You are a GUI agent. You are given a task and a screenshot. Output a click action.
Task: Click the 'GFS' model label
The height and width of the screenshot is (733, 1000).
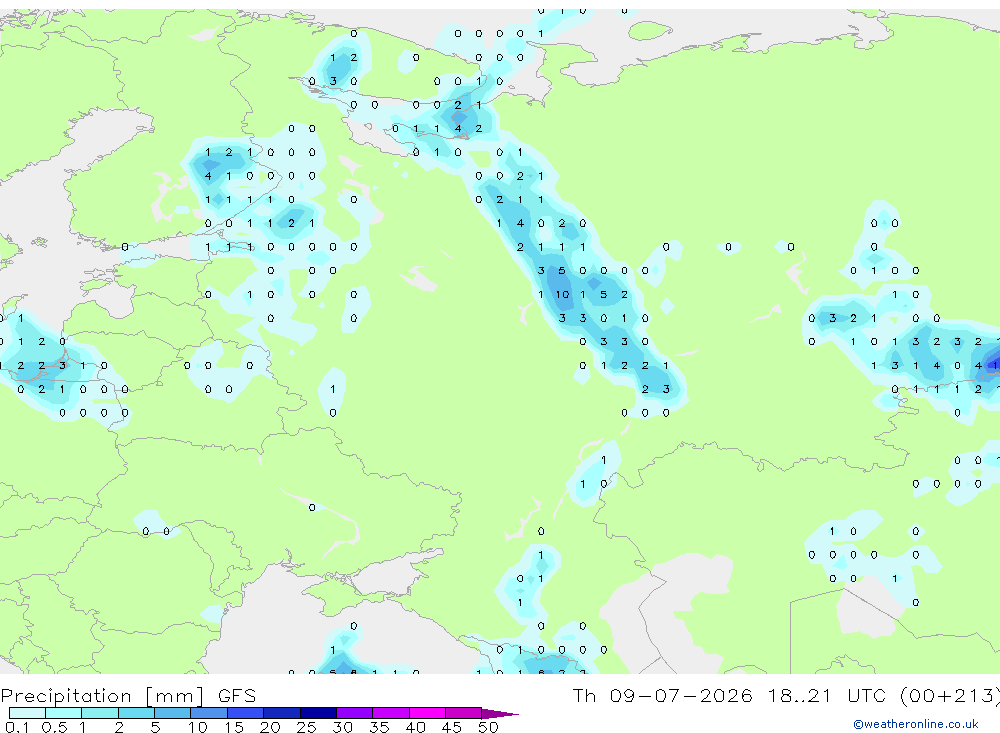pos(237,696)
